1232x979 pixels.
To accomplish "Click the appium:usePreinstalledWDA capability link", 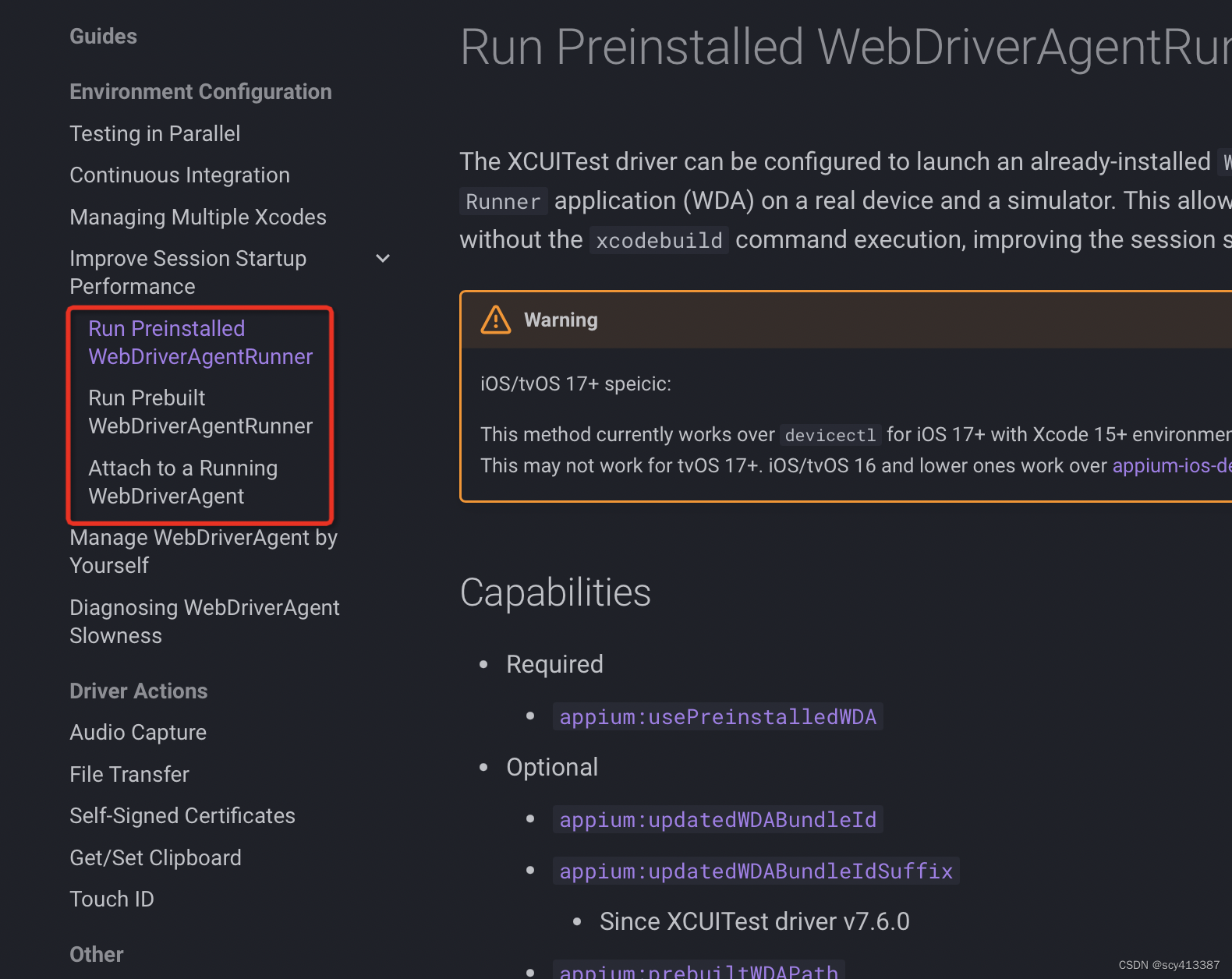I will point(718,716).
